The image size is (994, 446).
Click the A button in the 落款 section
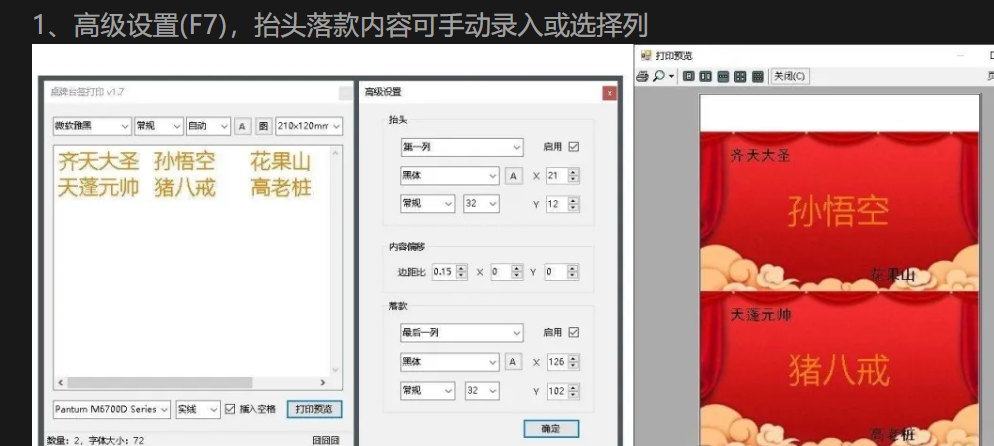[x=513, y=362]
